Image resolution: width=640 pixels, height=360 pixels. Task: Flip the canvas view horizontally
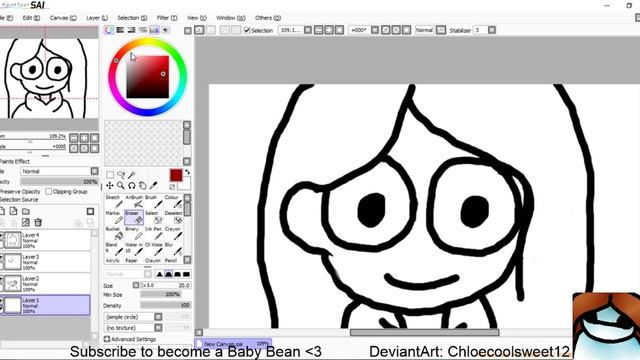coord(441,30)
